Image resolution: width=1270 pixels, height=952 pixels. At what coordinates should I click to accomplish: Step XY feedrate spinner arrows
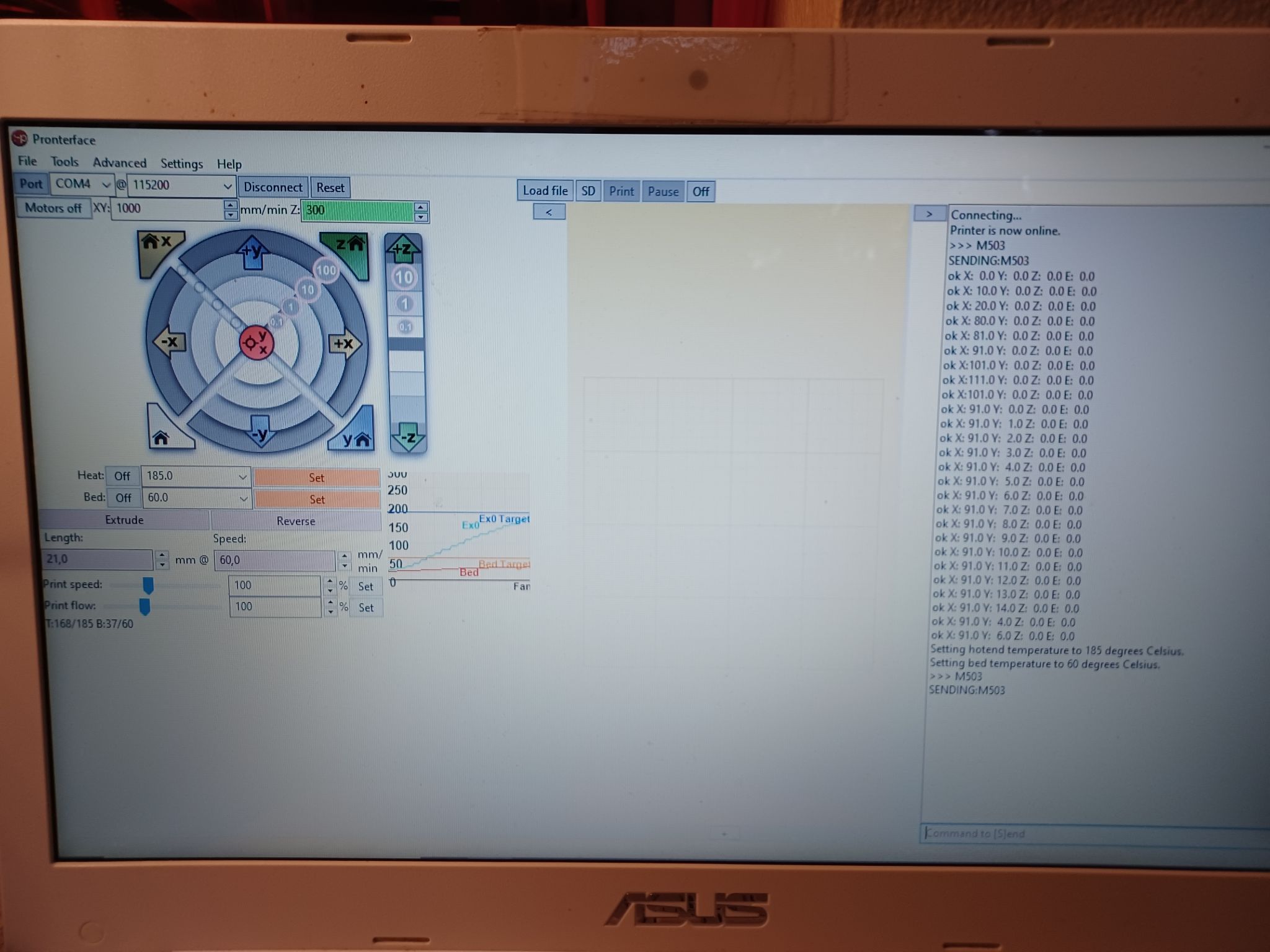click(231, 209)
